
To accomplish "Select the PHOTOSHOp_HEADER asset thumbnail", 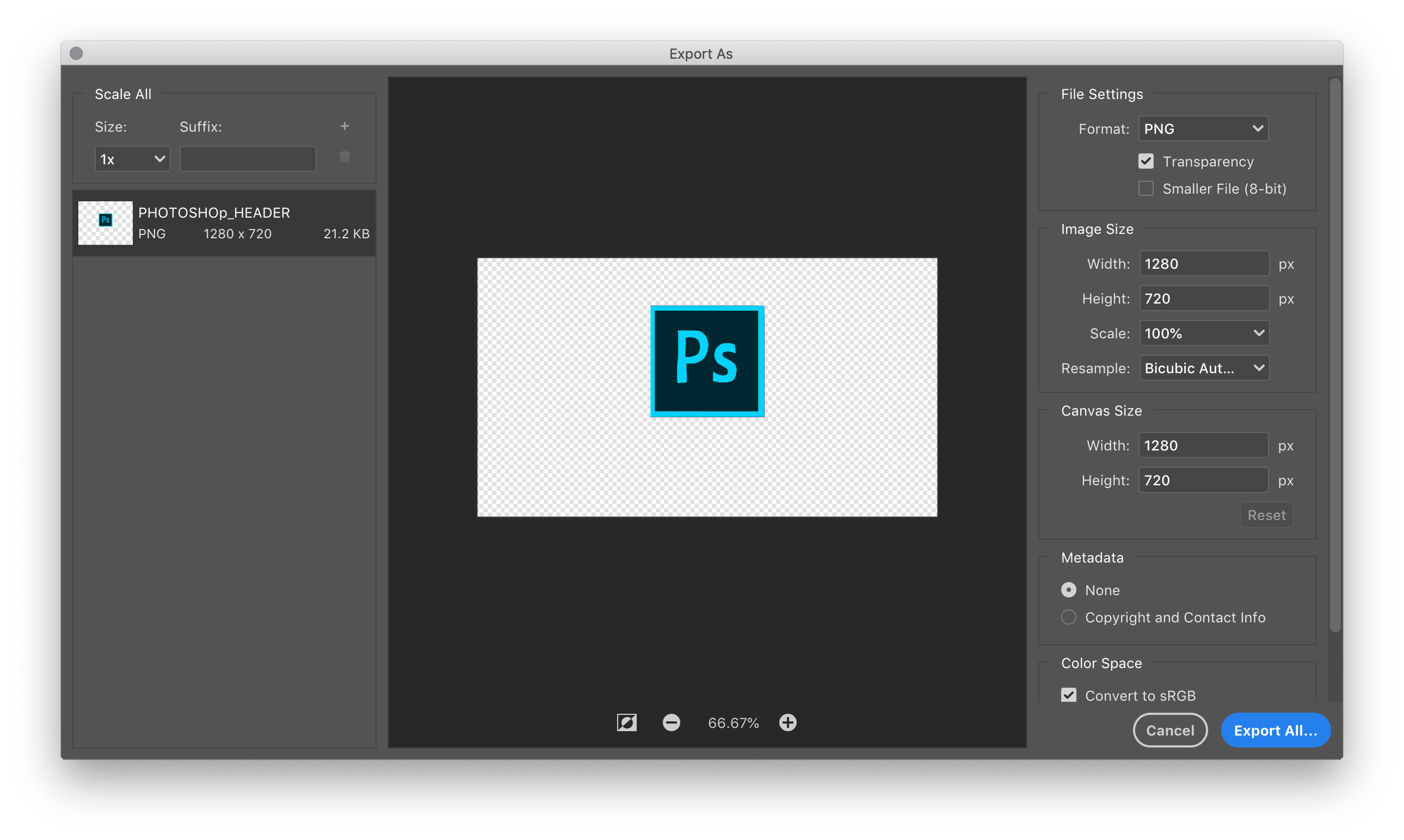I will click(106, 223).
